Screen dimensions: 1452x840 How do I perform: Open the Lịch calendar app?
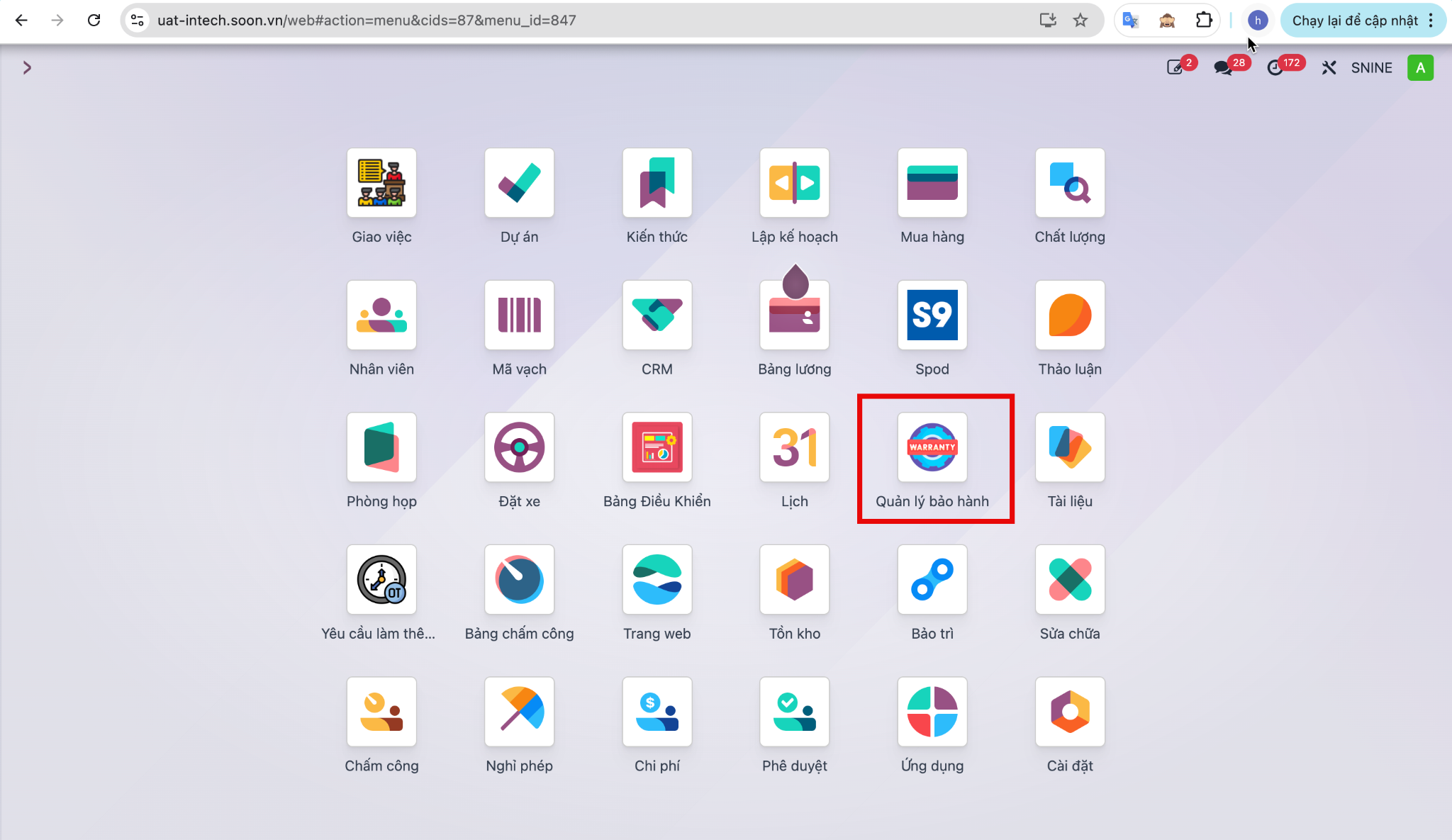coord(795,447)
